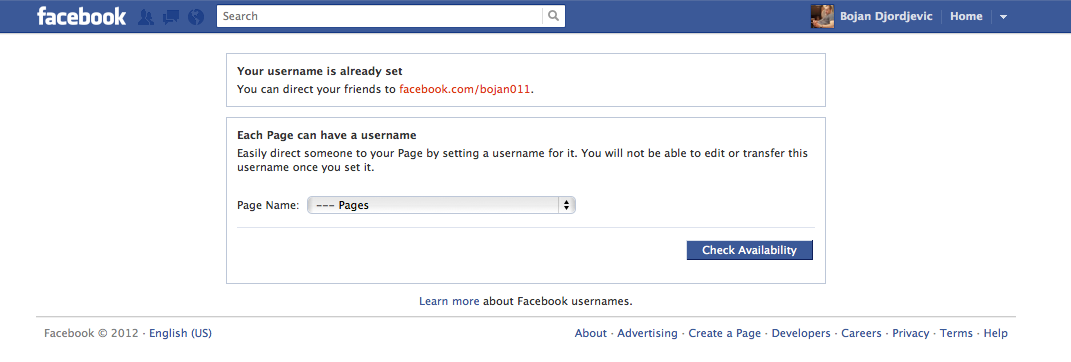Open the Page Name Pages dropdown
Screen dimensions: 1071x362
441,205
